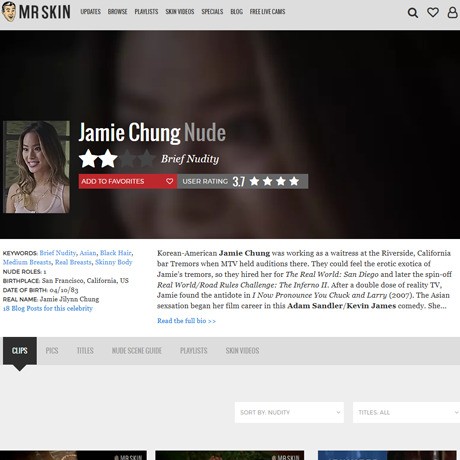The height and width of the screenshot is (460, 460).
Task: Switch to the Pics tab
Action: click(x=52, y=351)
